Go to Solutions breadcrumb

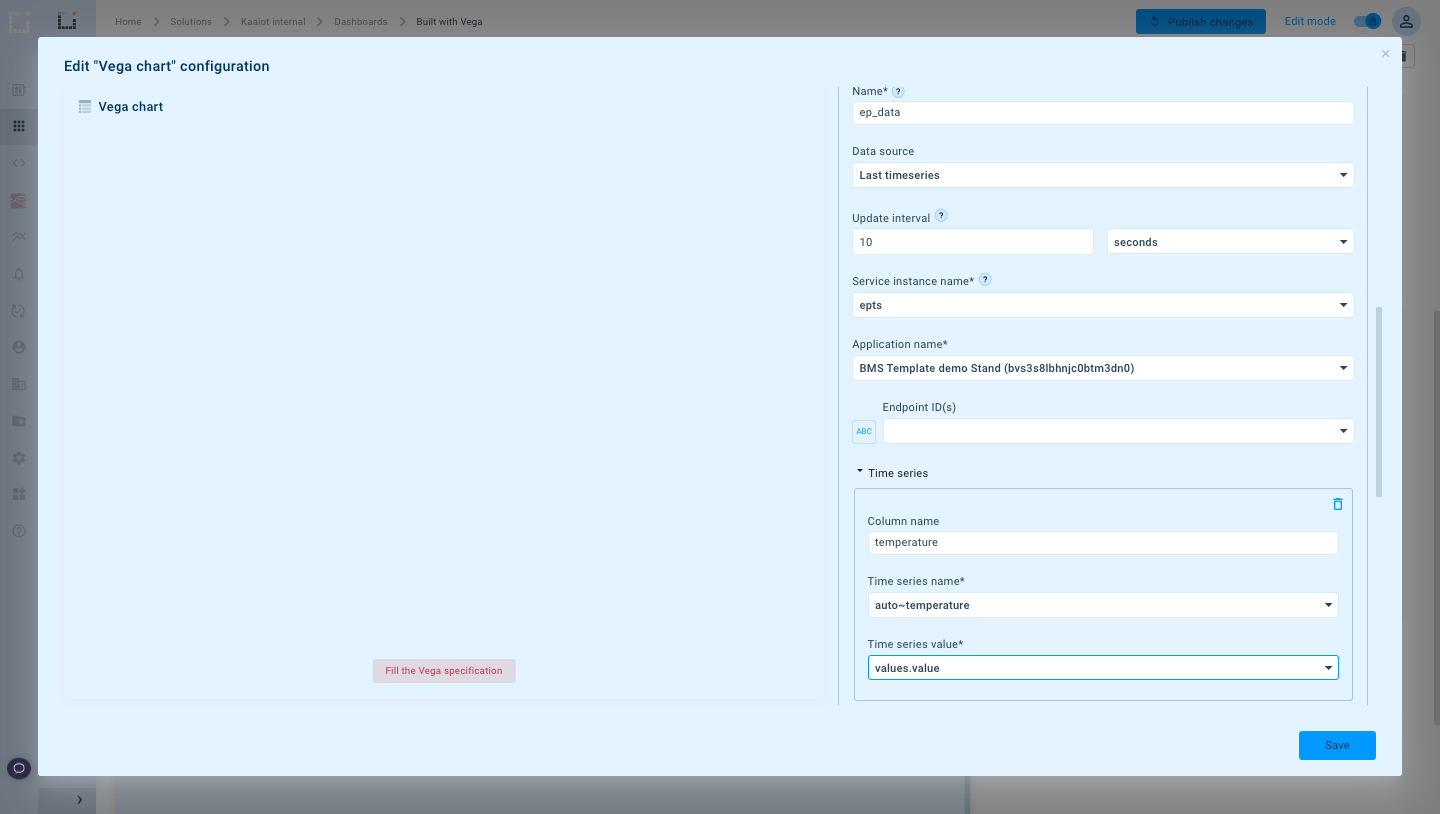pyautogui.click(x=191, y=21)
